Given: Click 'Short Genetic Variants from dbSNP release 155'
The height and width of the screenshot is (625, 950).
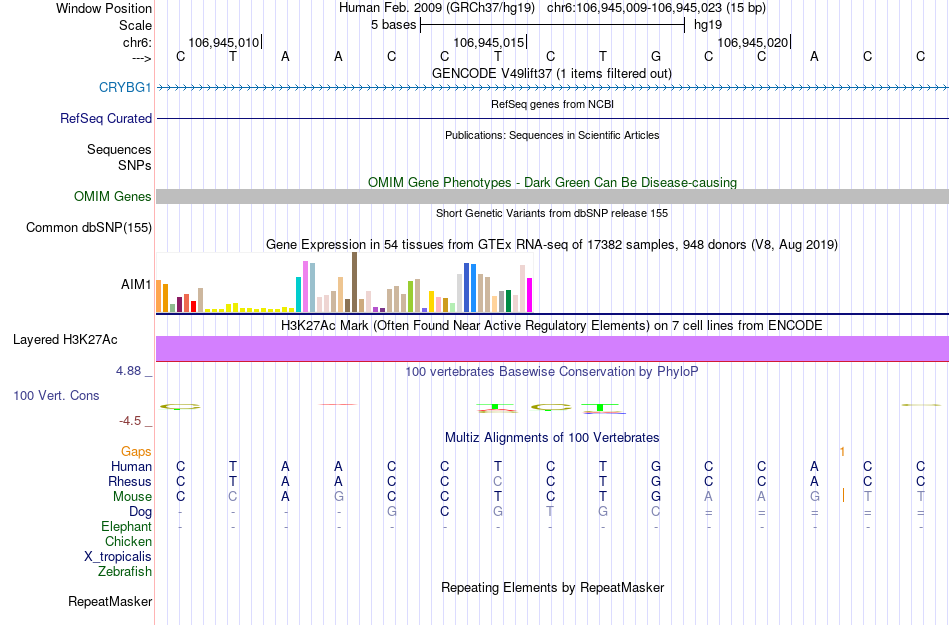Looking at the screenshot, I should coord(552,213).
